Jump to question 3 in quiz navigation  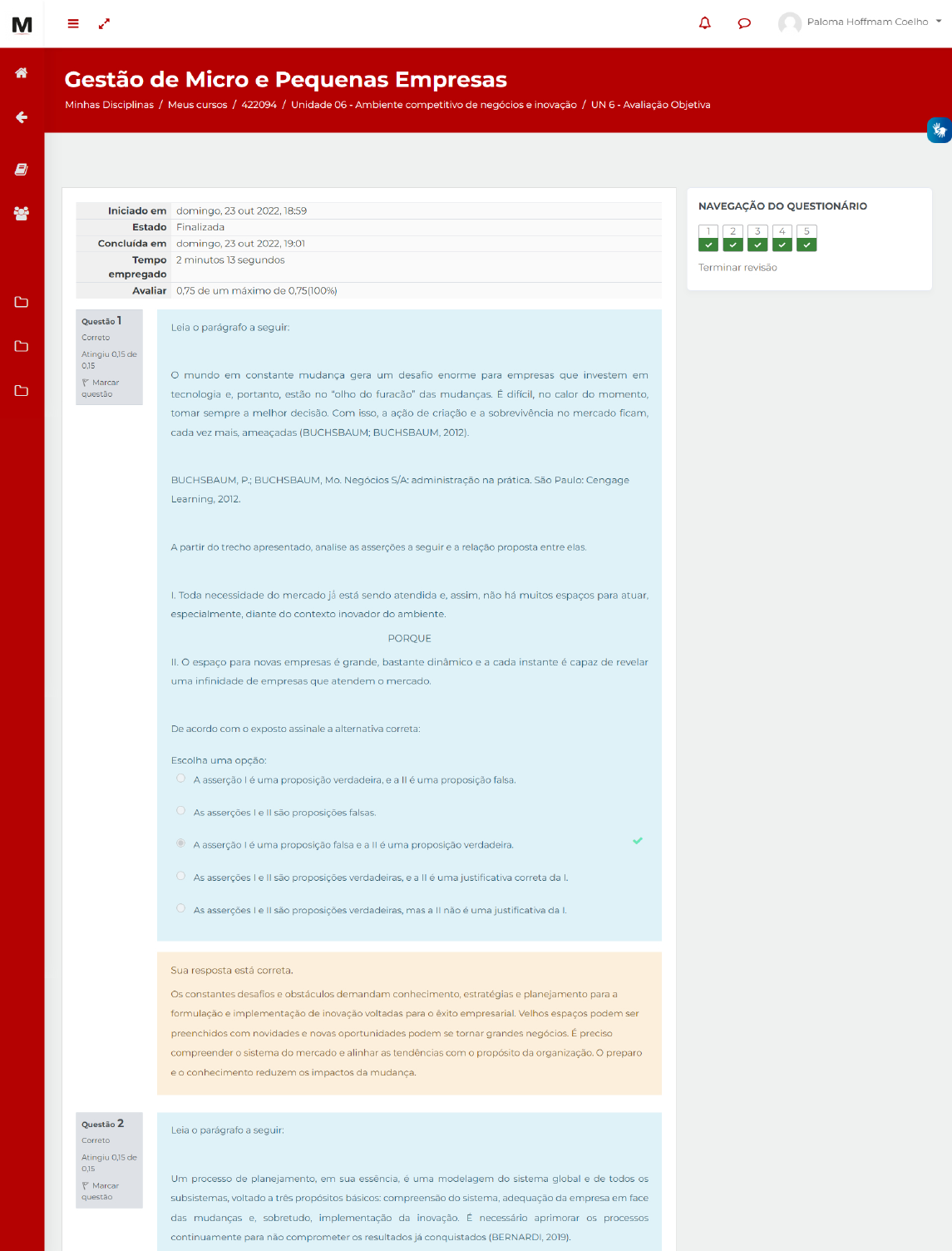pos(757,237)
